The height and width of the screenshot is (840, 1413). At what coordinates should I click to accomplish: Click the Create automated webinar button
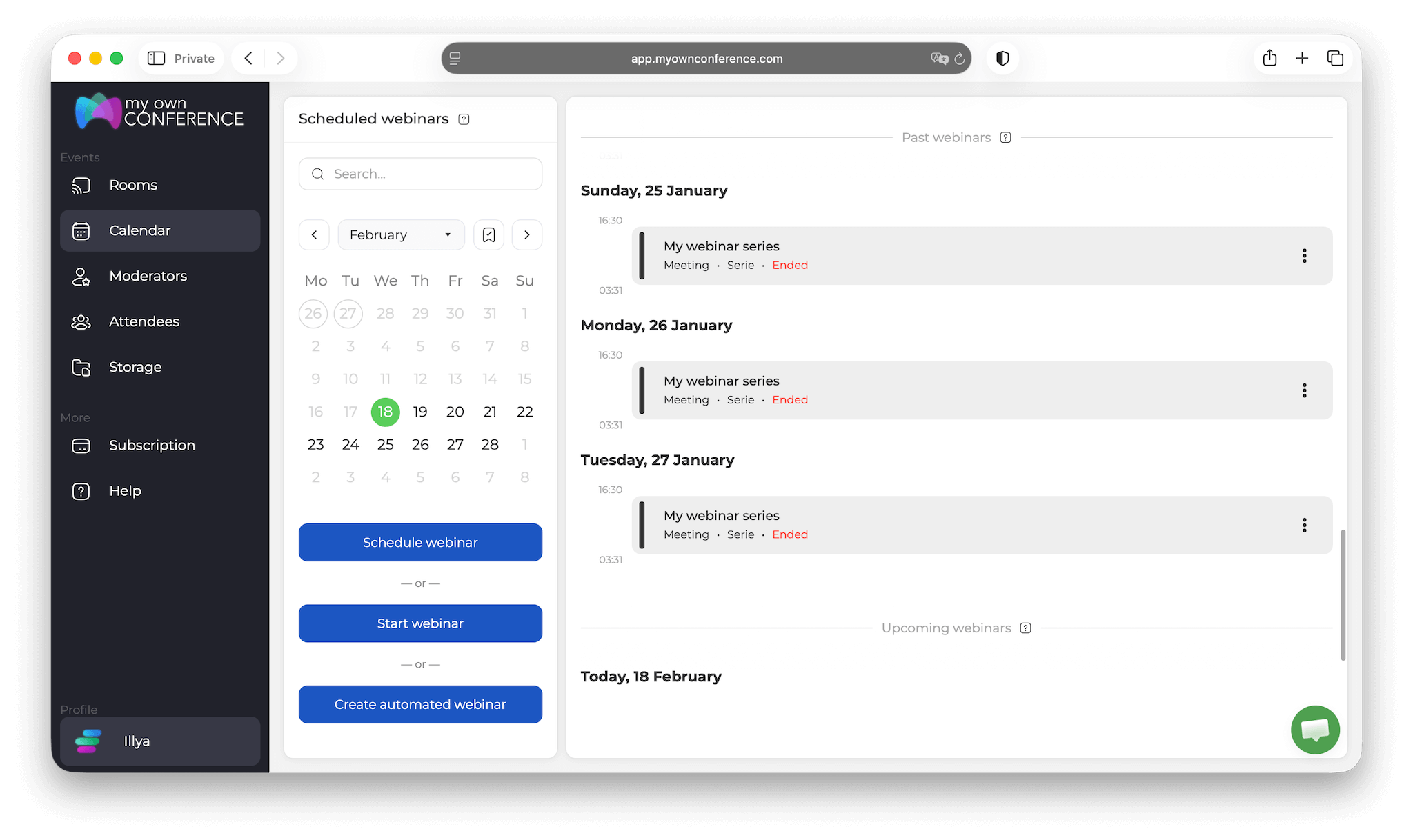click(x=419, y=704)
